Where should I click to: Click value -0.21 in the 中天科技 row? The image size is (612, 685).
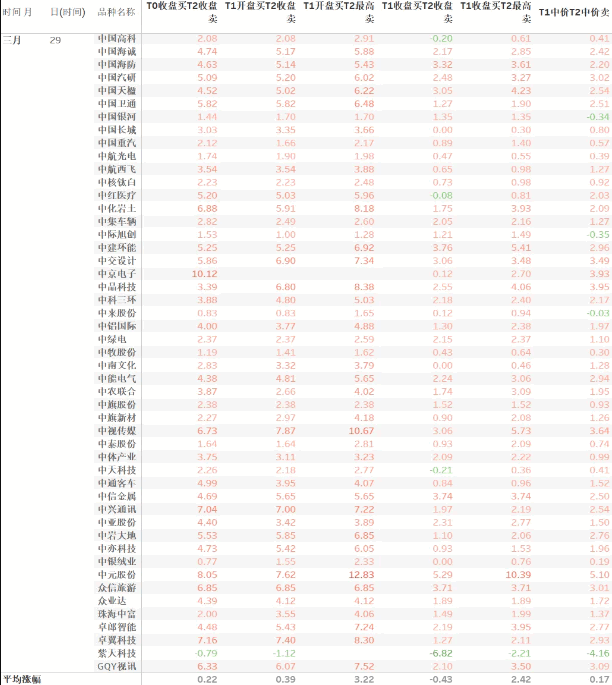(441, 470)
